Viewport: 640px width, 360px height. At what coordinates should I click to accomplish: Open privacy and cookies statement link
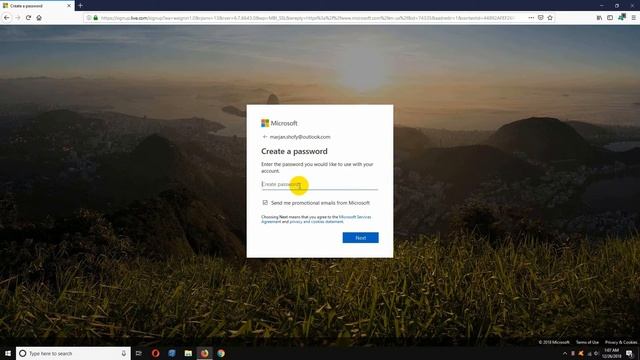tap(316, 222)
